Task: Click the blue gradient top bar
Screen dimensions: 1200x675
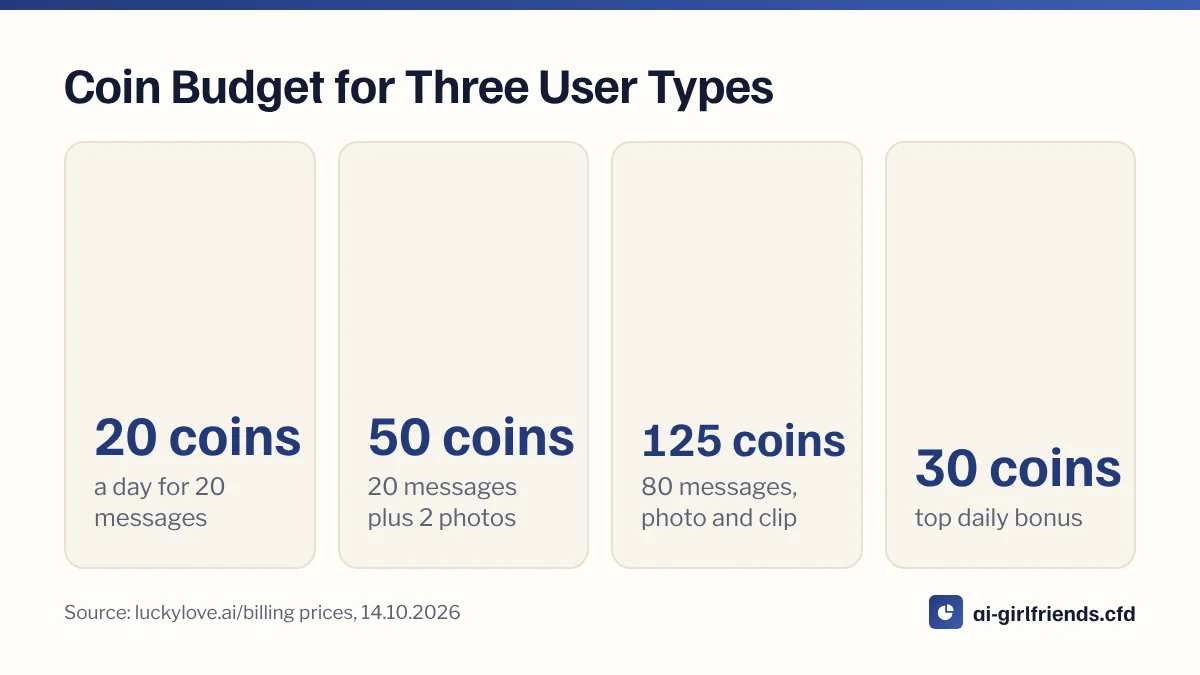Action: pos(600,4)
